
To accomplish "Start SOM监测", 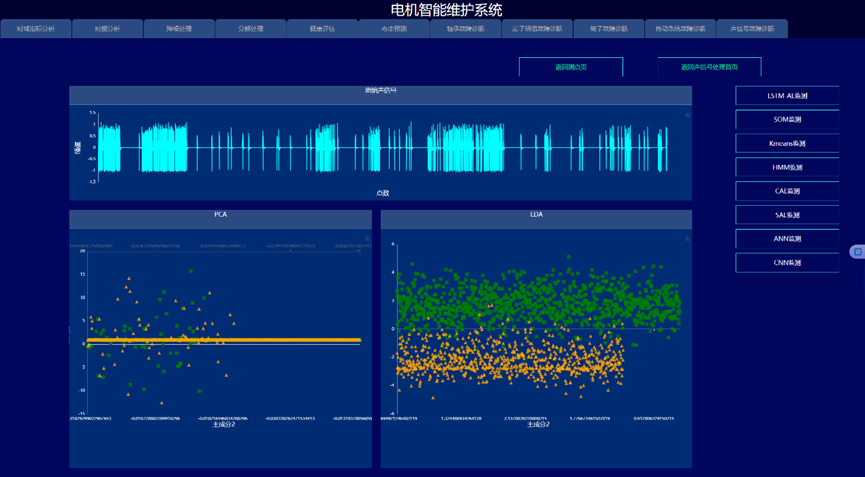I will pyautogui.click(x=787, y=120).
